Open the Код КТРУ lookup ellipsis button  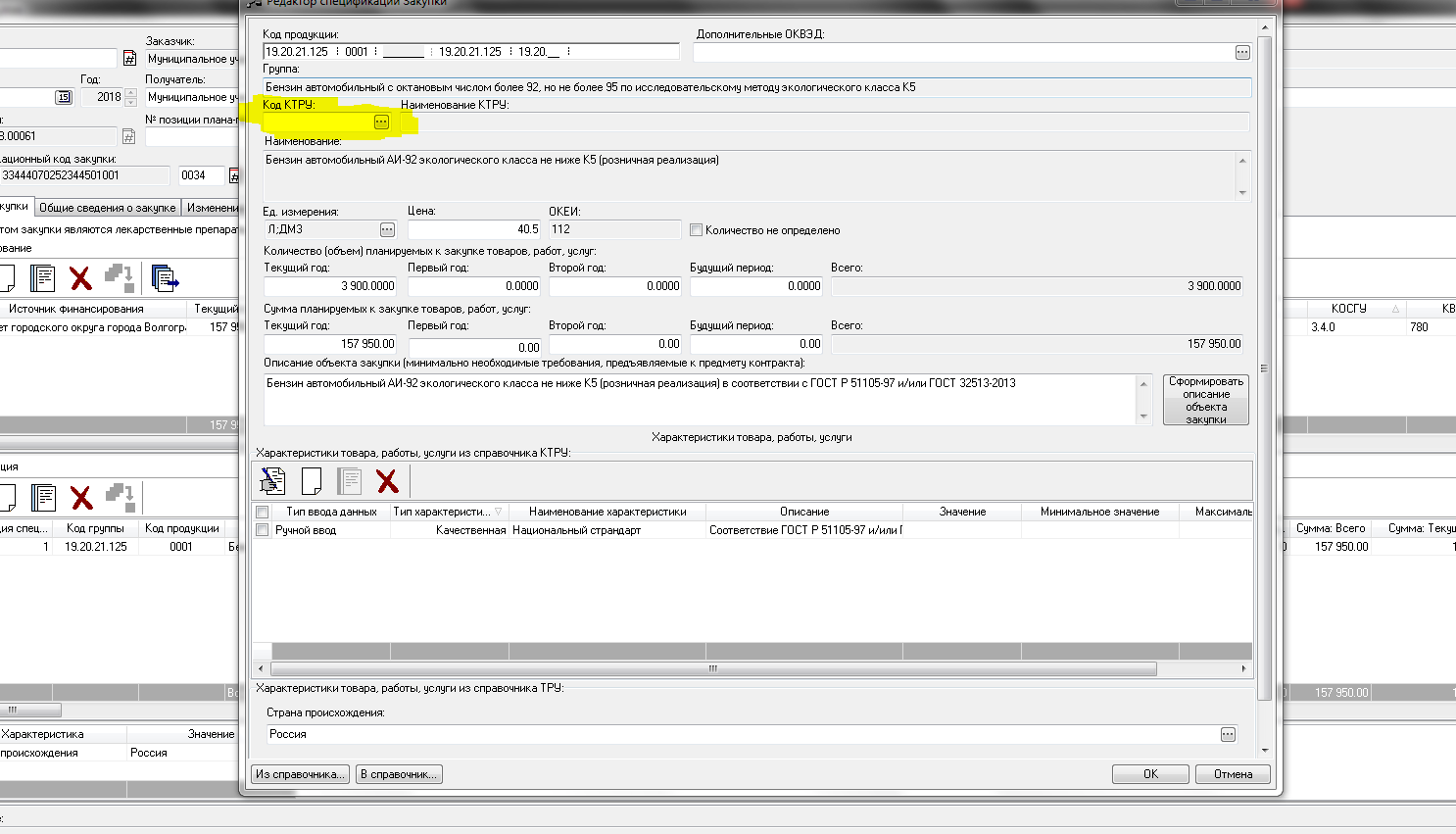coord(381,123)
